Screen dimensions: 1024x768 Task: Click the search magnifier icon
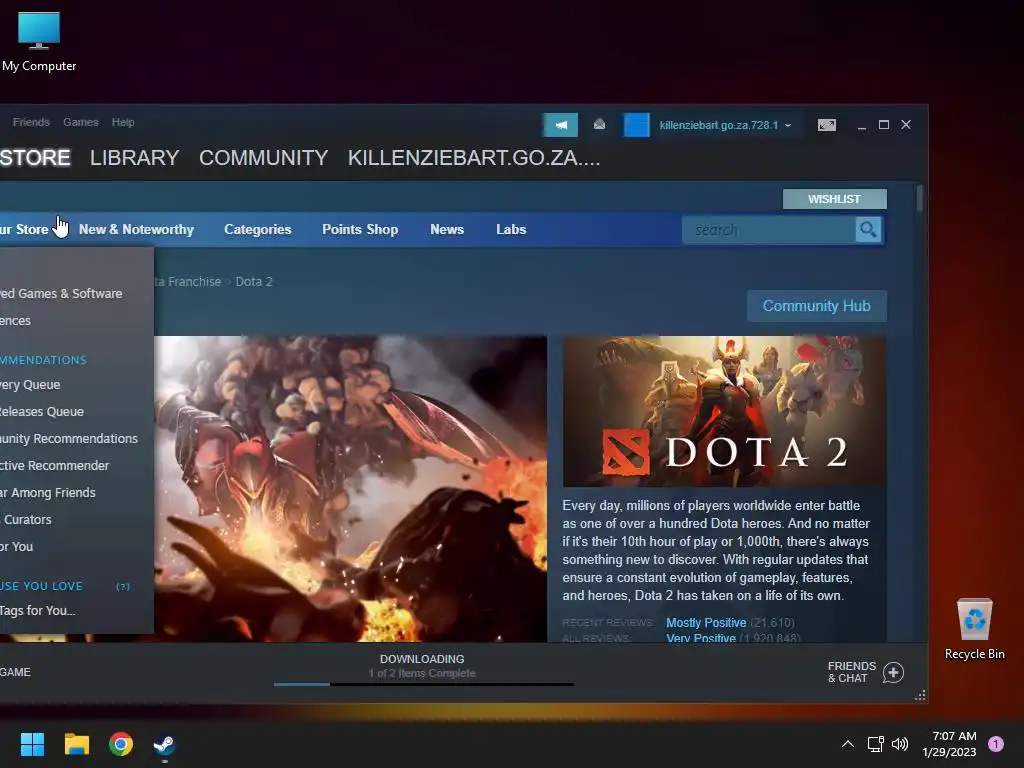(868, 230)
